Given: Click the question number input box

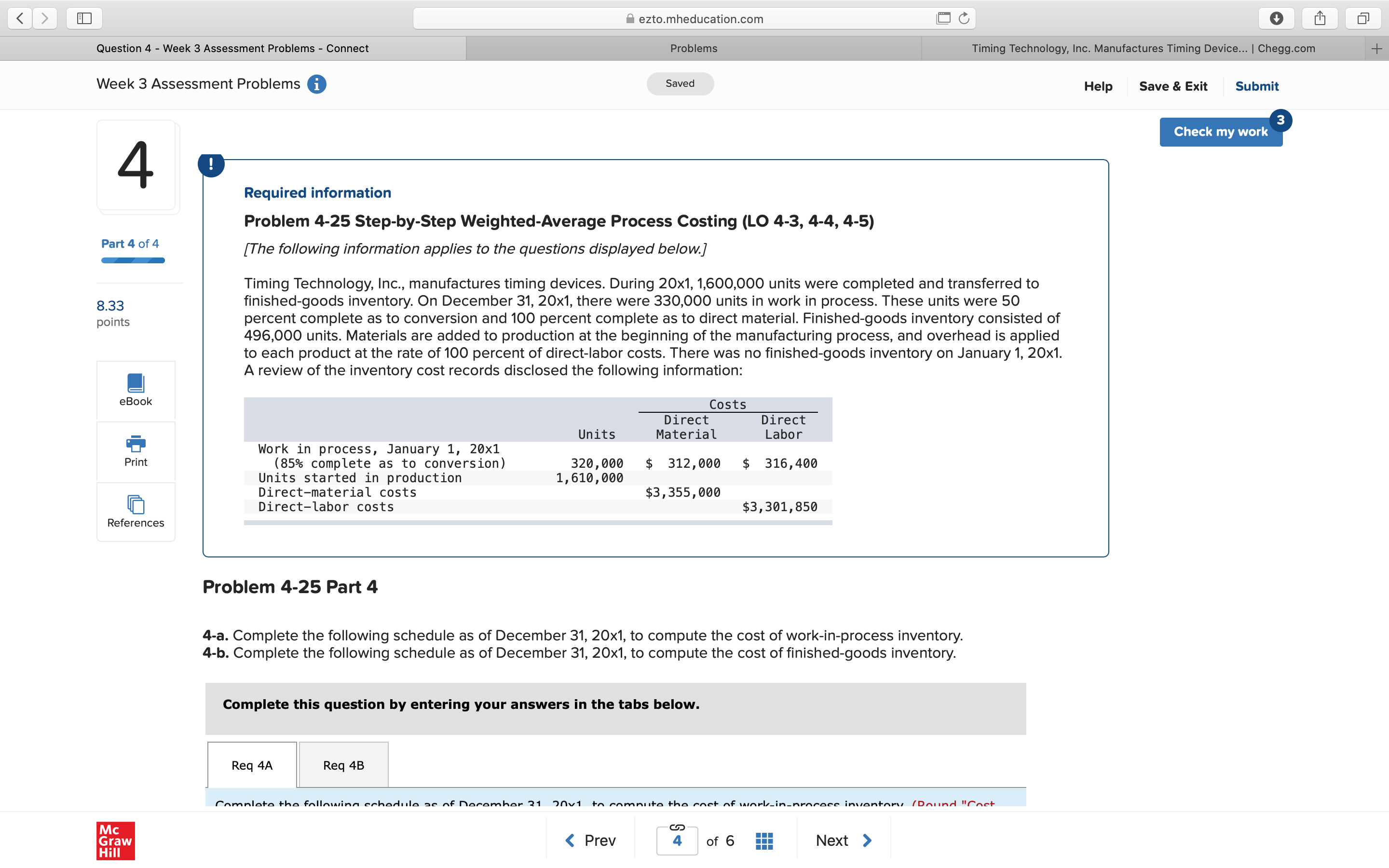Looking at the screenshot, I should coord(677,841).
